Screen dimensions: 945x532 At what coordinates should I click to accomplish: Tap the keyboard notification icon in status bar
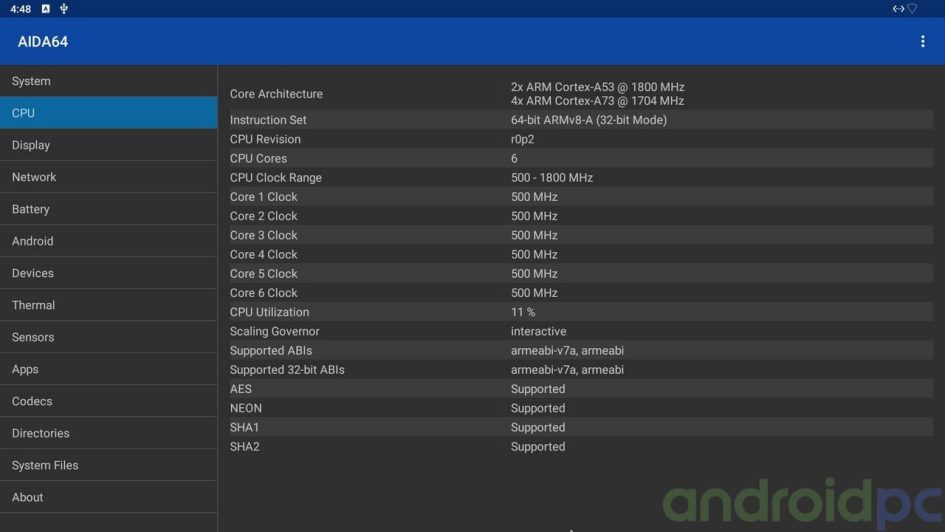point(46,8)
